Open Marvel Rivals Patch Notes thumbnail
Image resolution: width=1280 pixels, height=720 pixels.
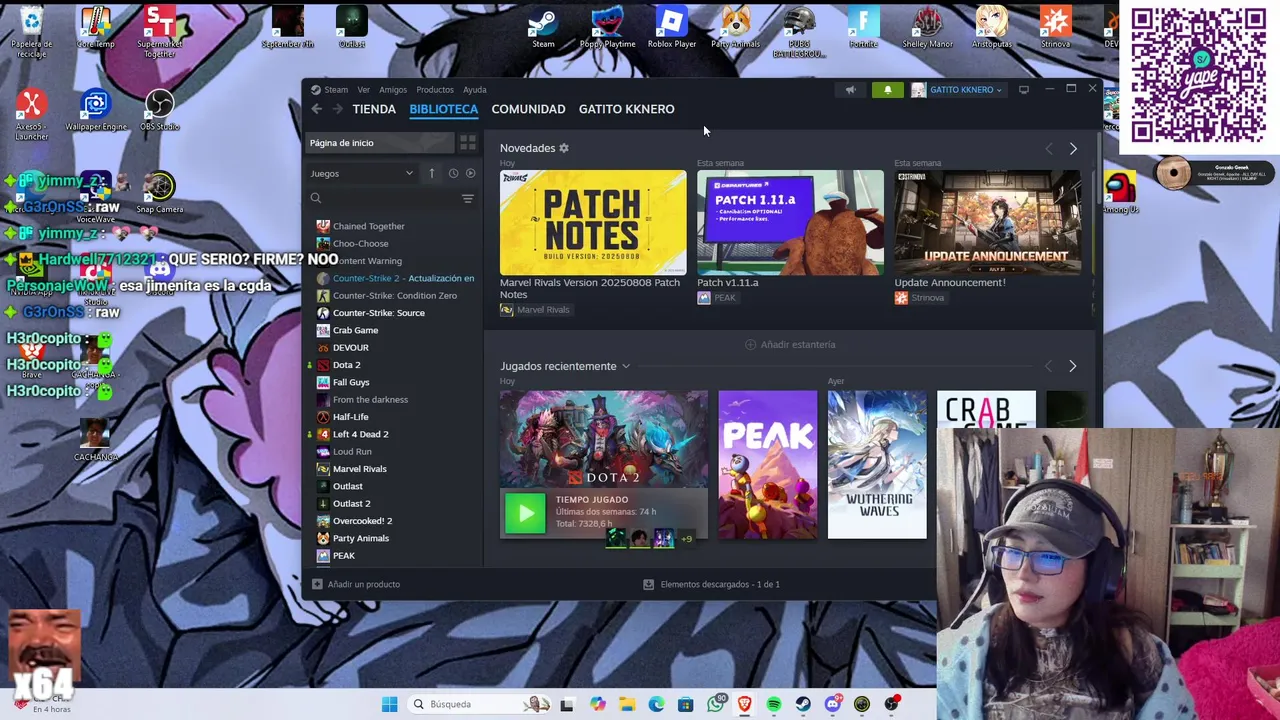click(593, 222)
